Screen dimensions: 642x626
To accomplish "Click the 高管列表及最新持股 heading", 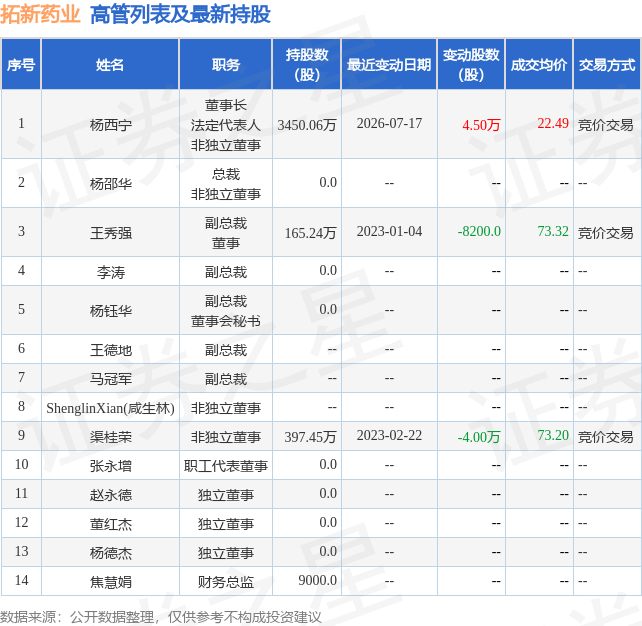I will [x=180, y=14].
